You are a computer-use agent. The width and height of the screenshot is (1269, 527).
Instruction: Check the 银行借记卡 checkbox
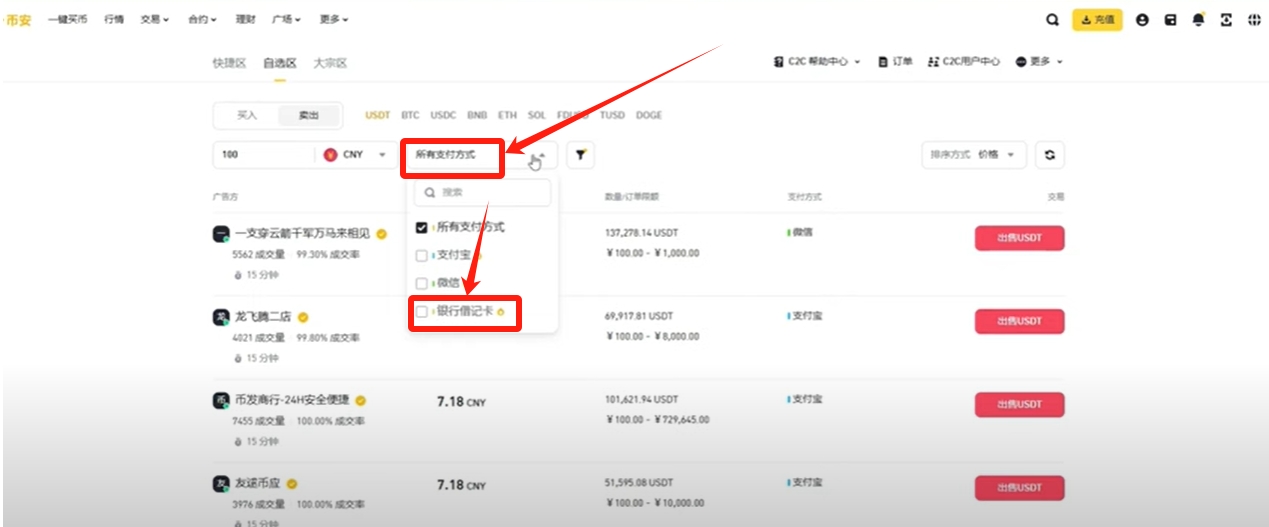click(x=422, y=312)
